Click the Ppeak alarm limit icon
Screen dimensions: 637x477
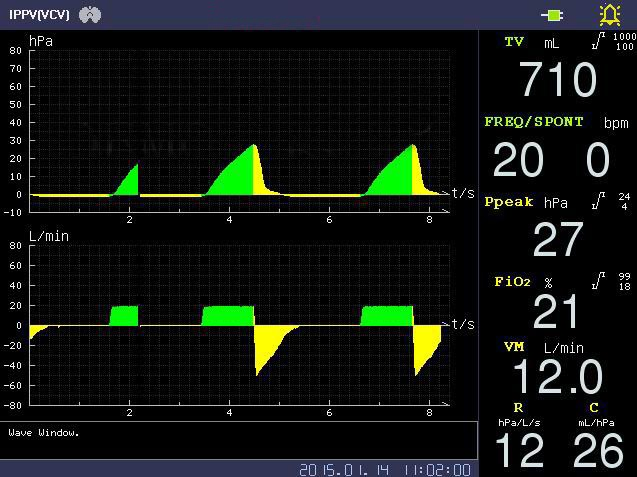click(598, 201)
